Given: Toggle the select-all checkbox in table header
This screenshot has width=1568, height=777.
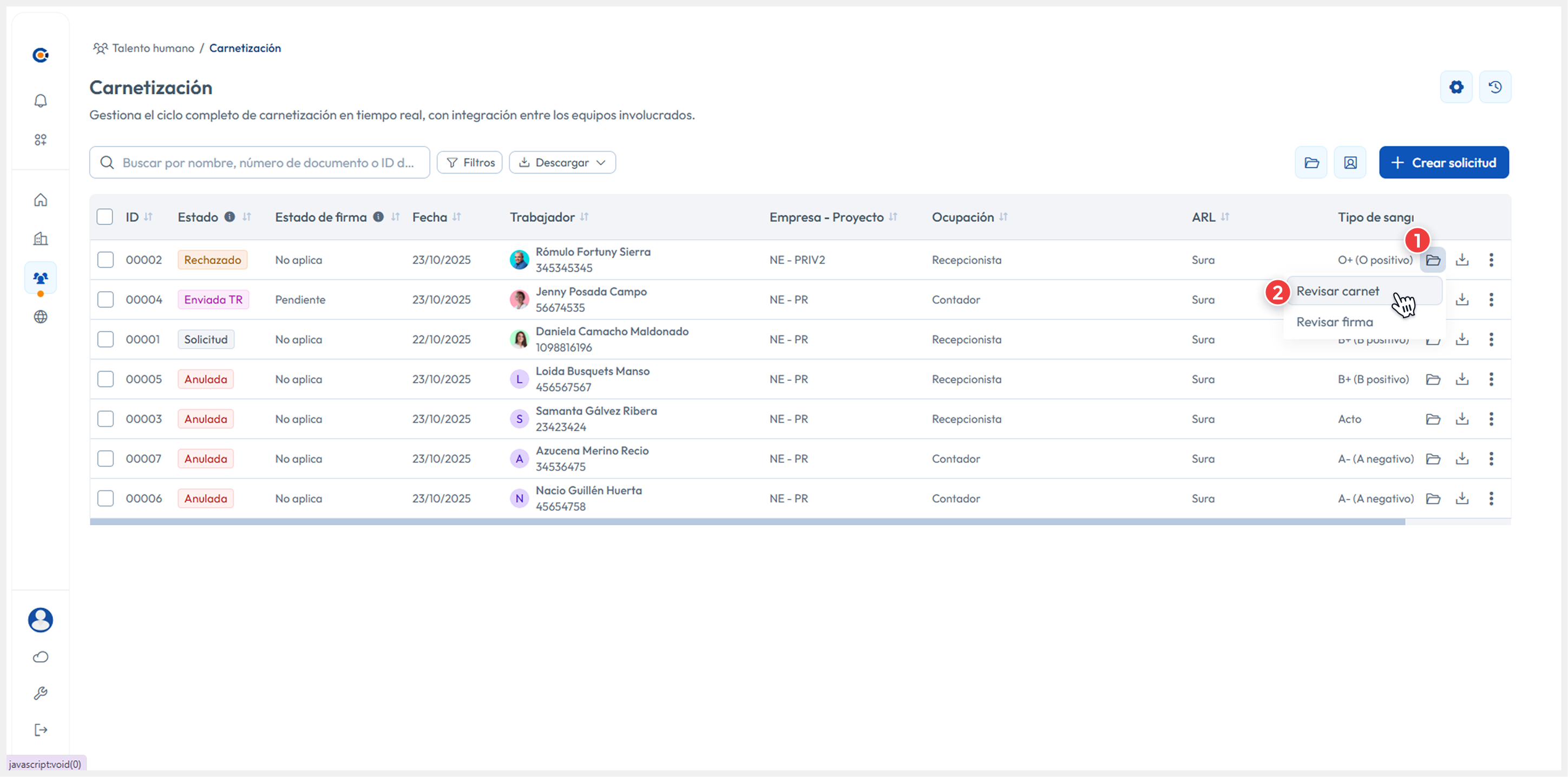Looking at the screenshot, I should pyautogui.click(x=104, y=216).
